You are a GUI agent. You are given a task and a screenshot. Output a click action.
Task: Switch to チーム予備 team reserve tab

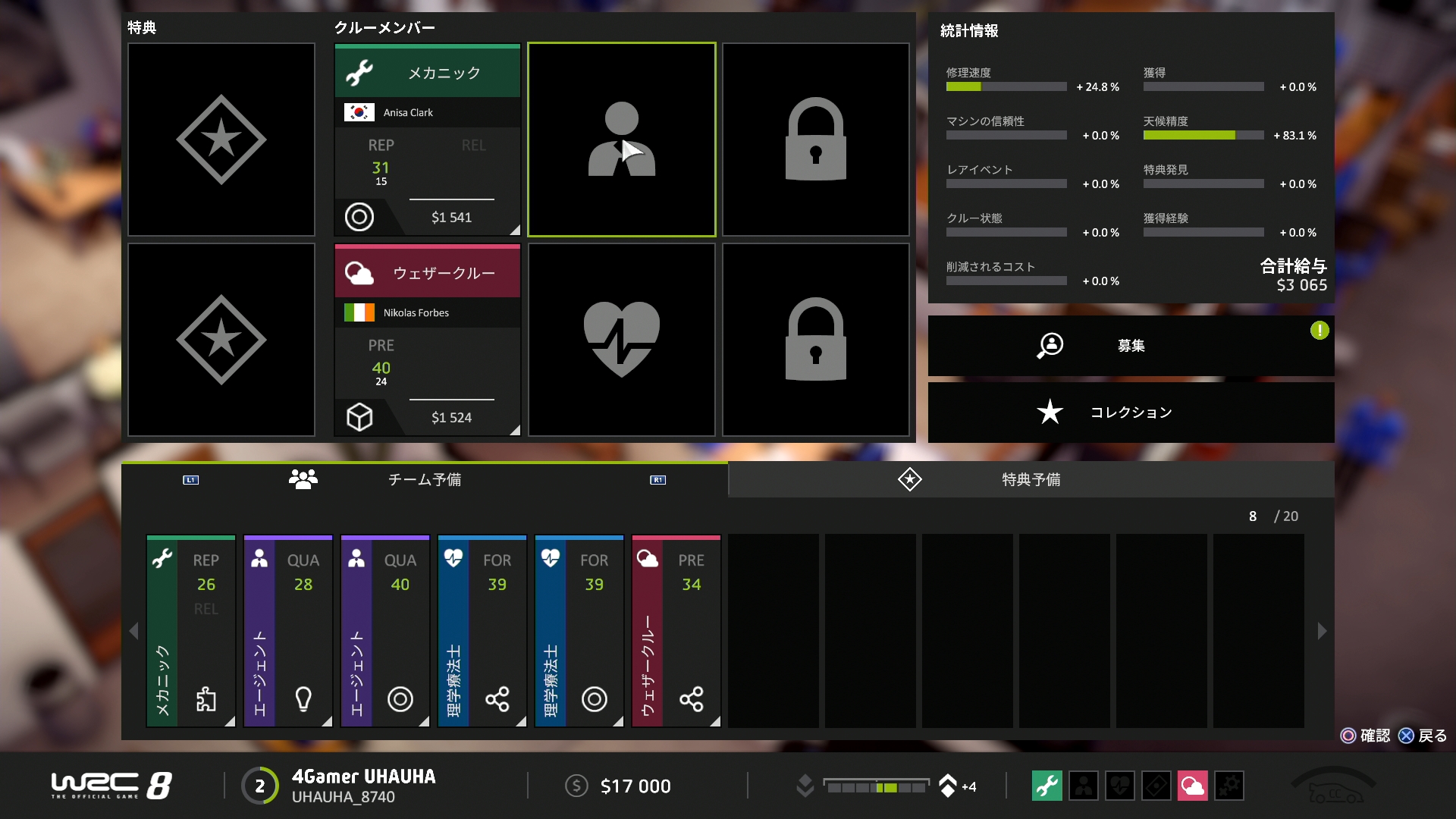424,479
